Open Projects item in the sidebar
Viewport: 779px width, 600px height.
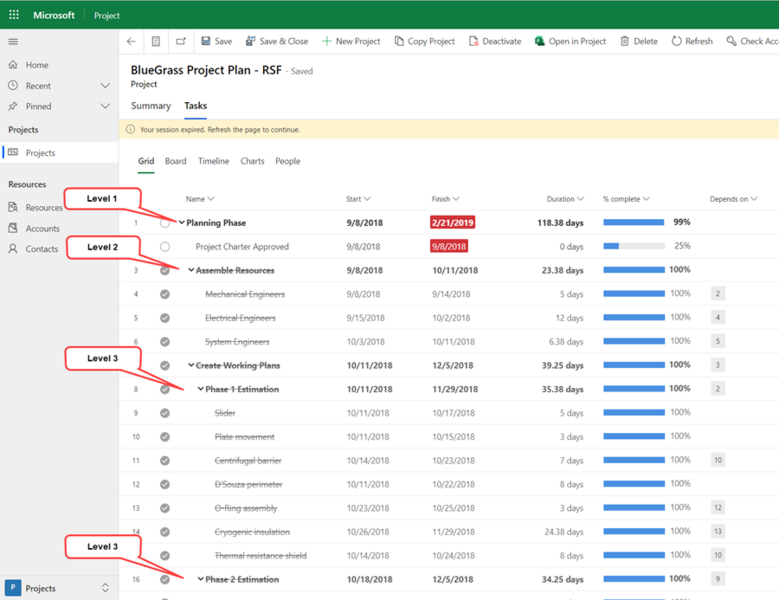[x=59, y=152]
